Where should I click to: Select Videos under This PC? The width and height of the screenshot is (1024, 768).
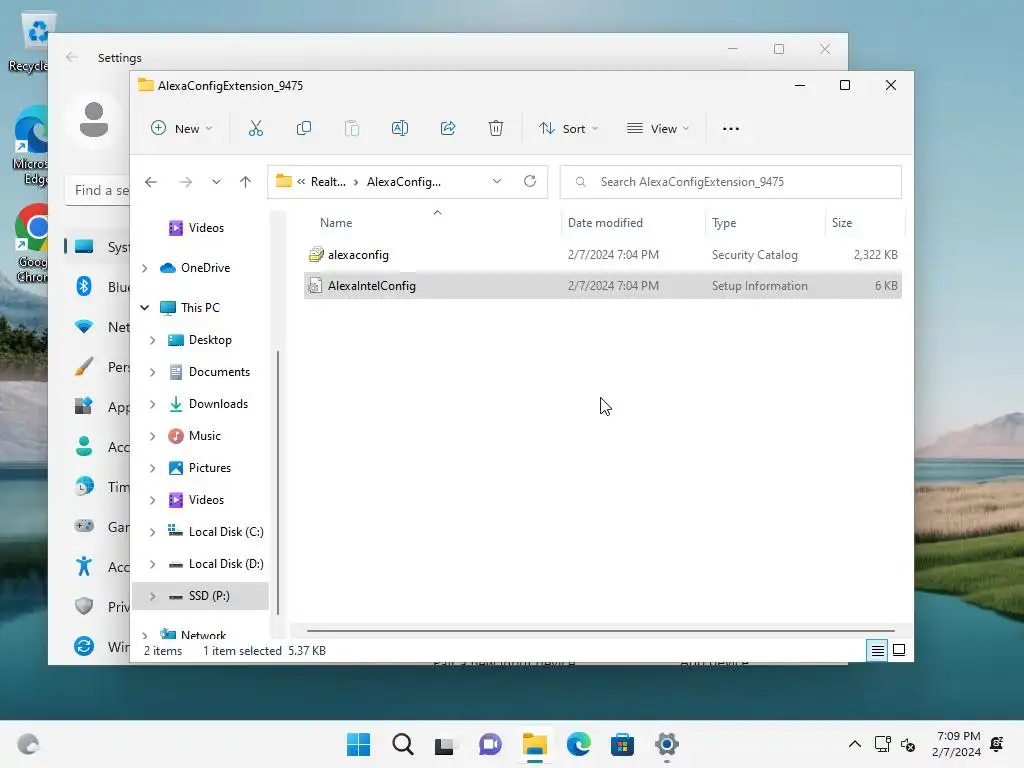point(206,500)
